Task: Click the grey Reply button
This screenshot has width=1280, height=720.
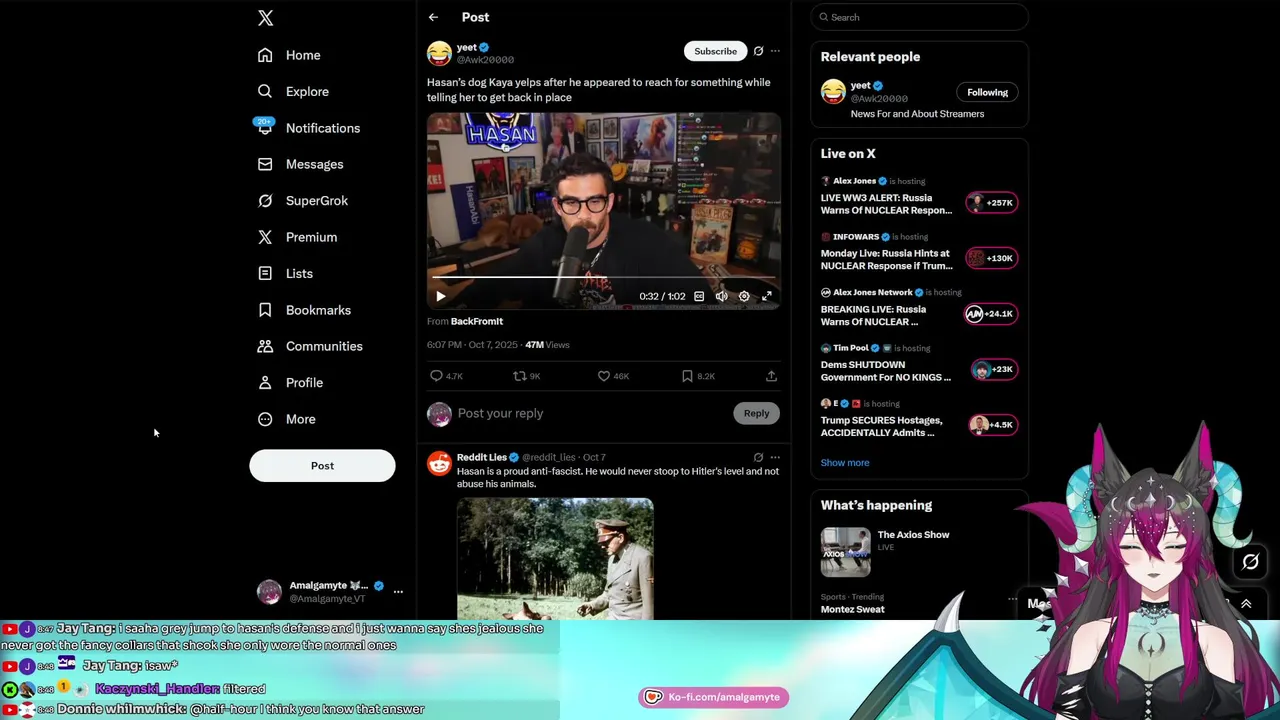Action: 756,413
